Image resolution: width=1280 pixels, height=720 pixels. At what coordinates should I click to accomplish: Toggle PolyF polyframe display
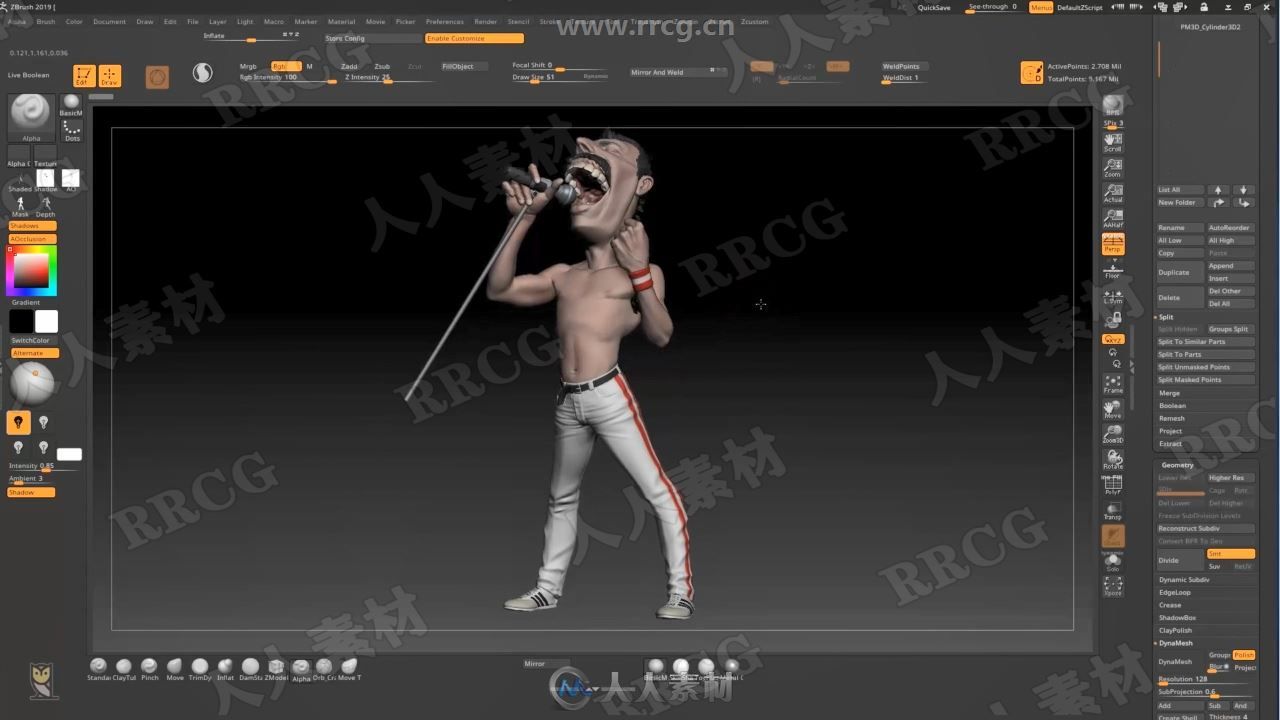pyautogui.click(x=1113, y=487)
